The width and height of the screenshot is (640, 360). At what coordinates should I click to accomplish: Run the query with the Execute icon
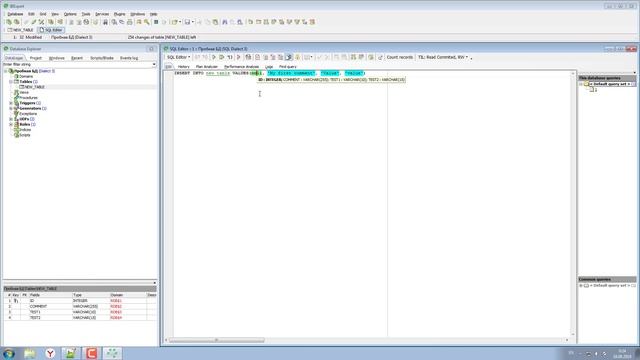(213, 58)
